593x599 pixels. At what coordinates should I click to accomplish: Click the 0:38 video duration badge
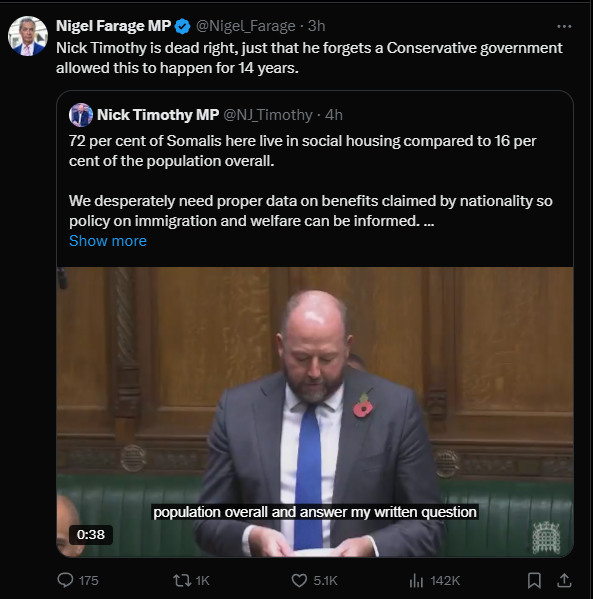point(91,534)
